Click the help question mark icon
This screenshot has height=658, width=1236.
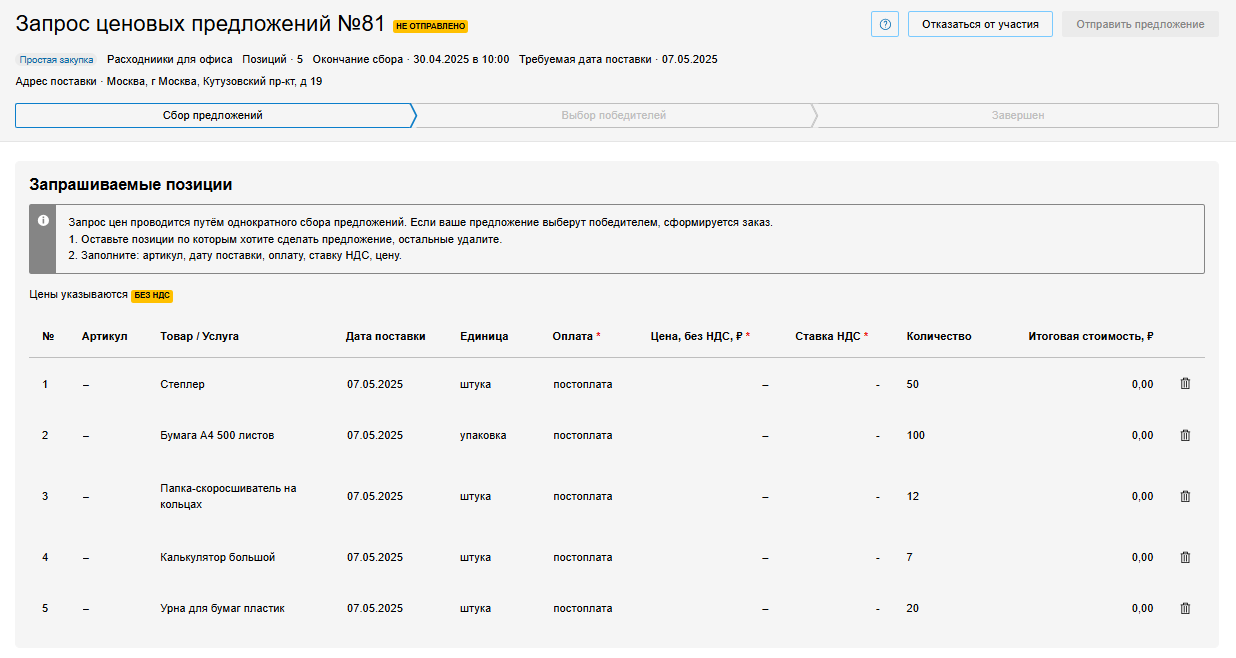(884, 24)
